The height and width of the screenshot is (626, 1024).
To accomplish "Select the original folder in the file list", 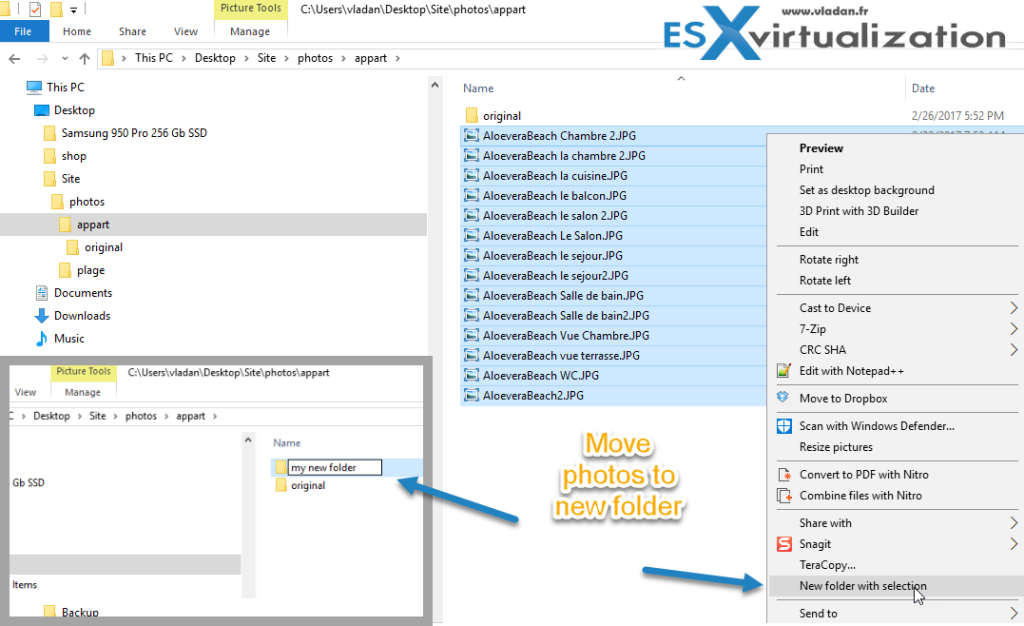I will [502, 116].
